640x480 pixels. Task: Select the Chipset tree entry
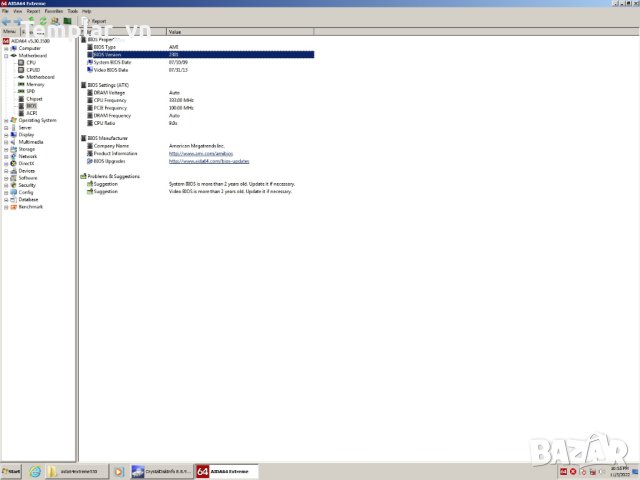(34, 98)
